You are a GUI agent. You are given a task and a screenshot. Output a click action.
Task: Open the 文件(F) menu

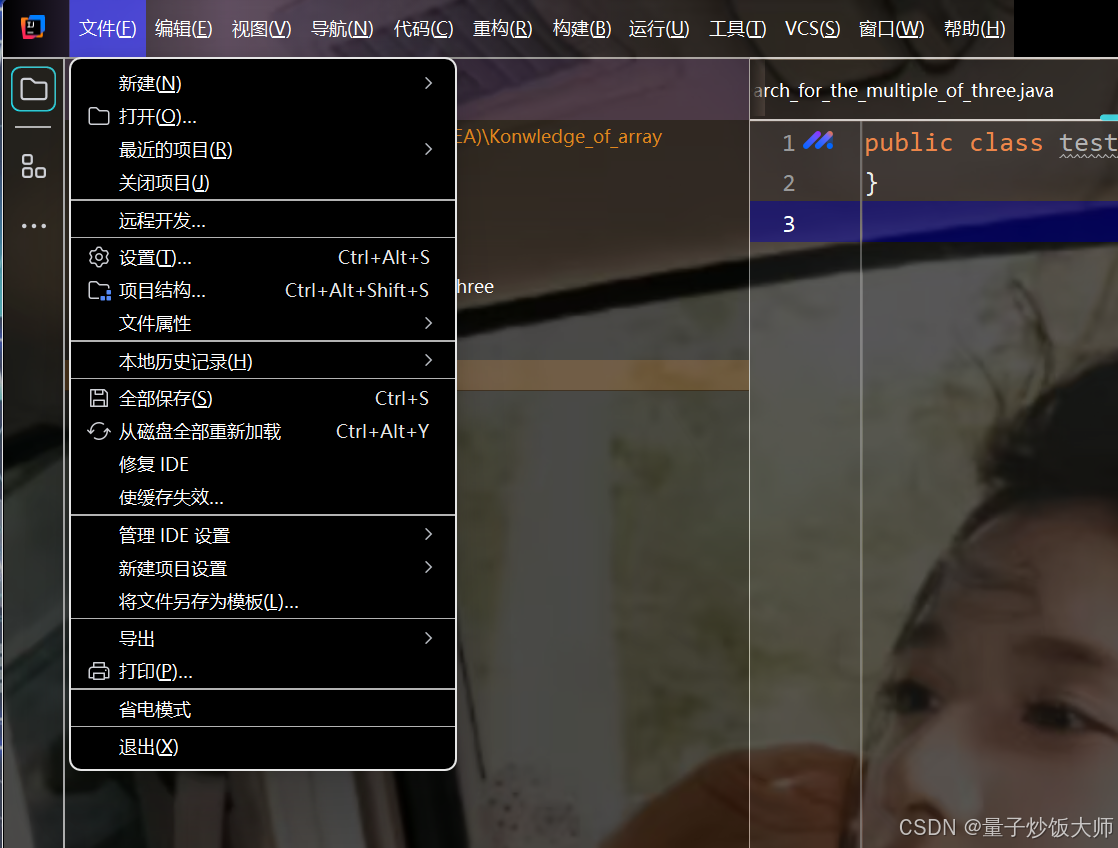108,29
